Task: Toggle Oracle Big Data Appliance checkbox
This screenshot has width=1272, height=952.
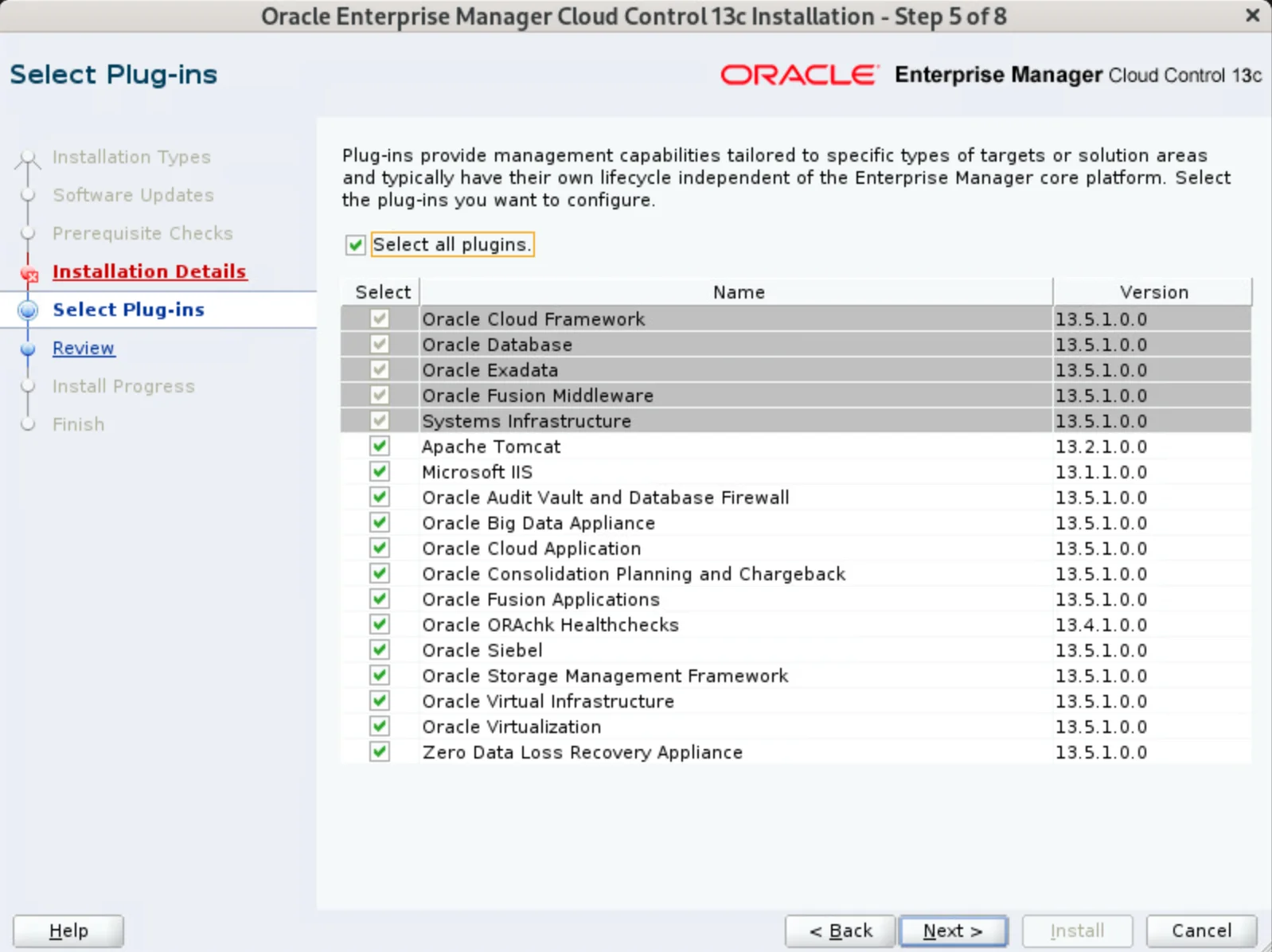Action: 380,523
